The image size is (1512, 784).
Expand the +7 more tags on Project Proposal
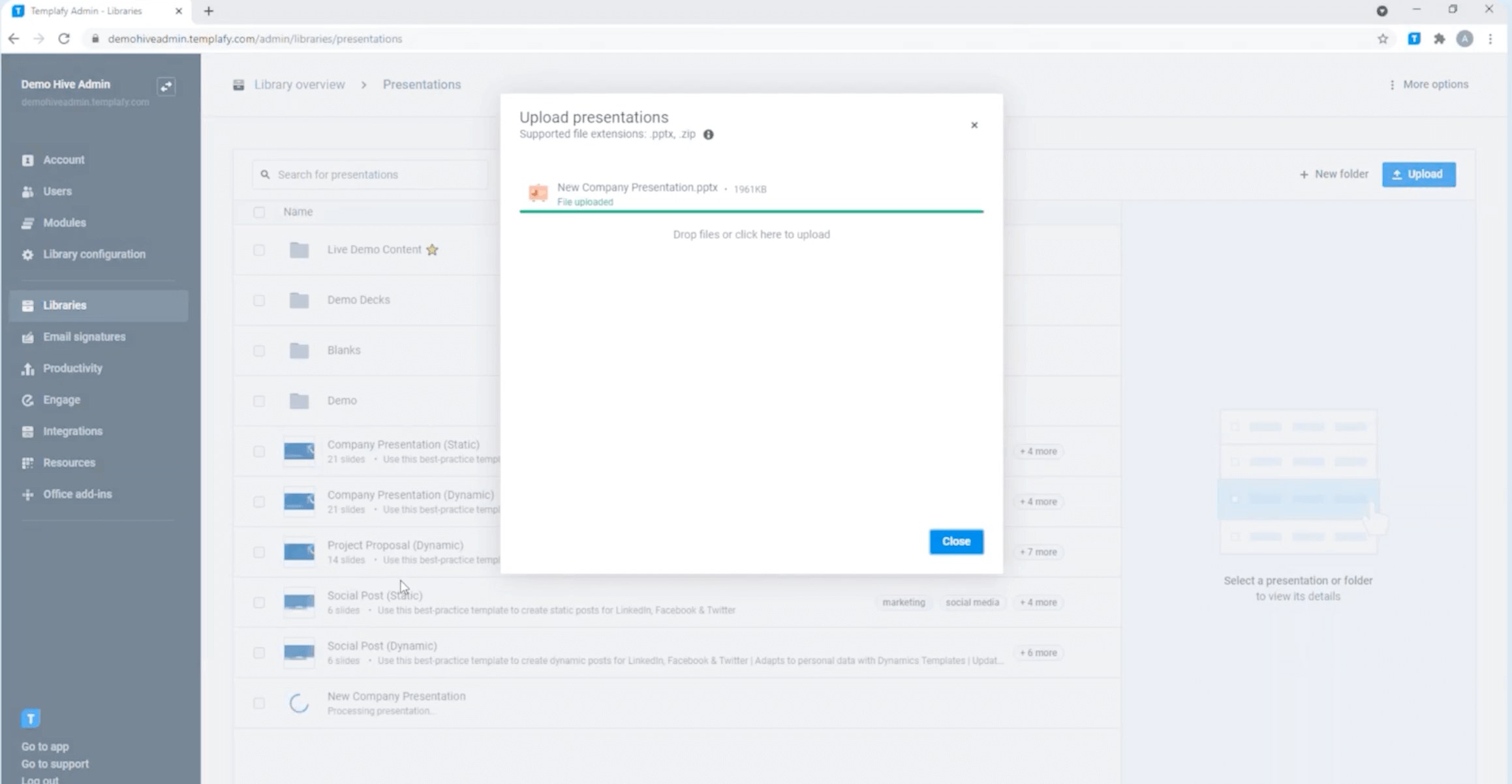click(1038, 552)
